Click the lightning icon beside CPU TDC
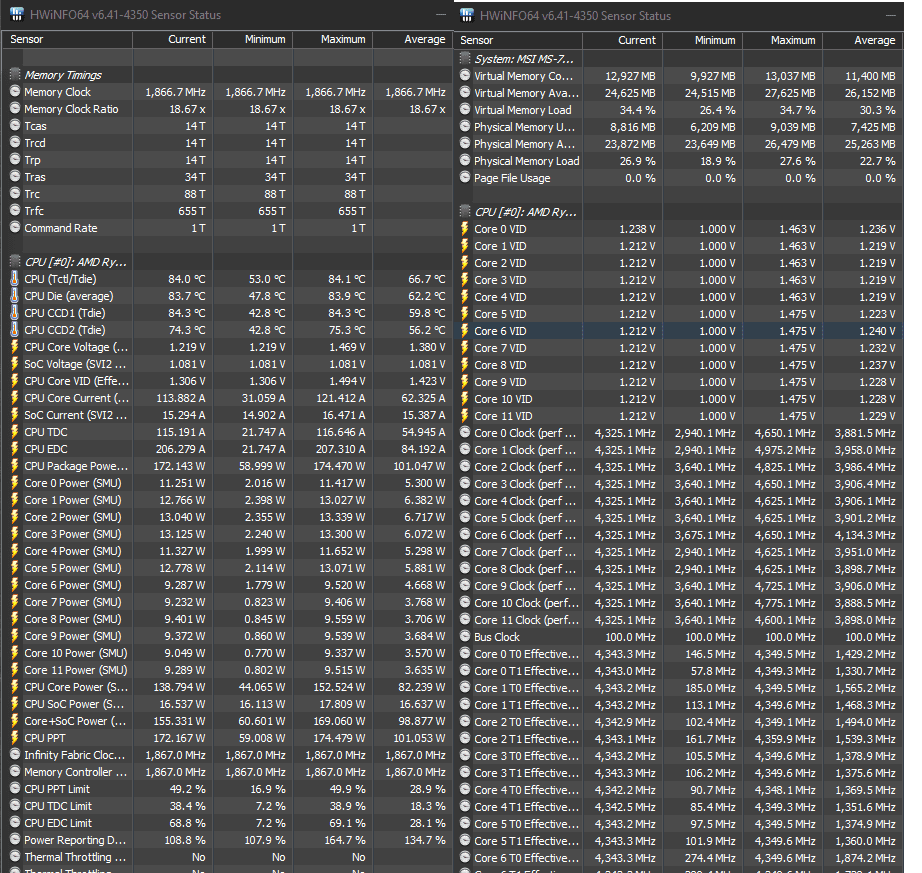 [x=15, y=432]
